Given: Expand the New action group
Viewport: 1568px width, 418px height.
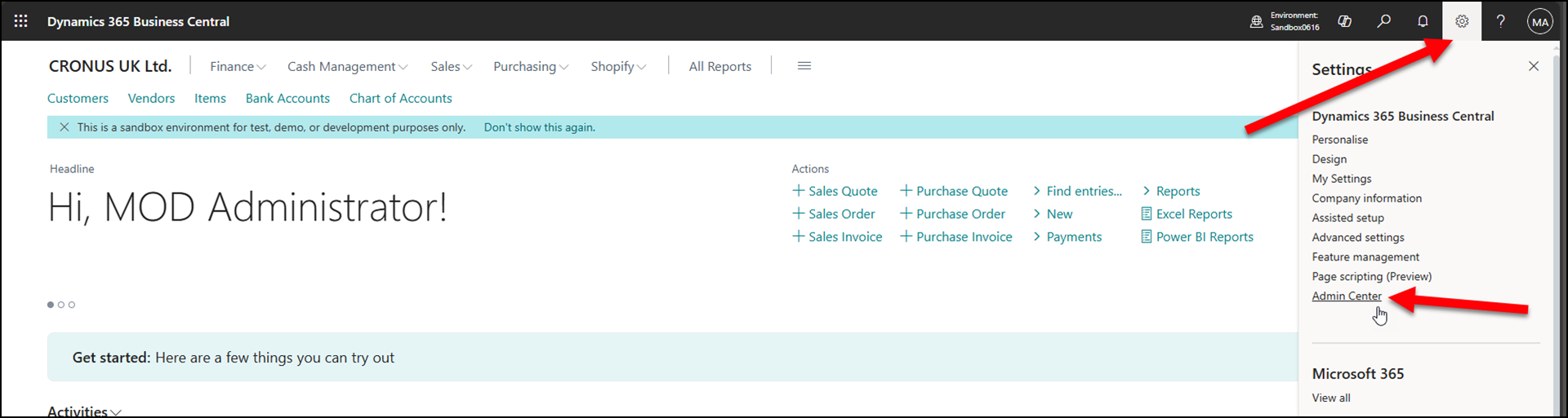Looking at the screenshot, I should (1053, 214).
